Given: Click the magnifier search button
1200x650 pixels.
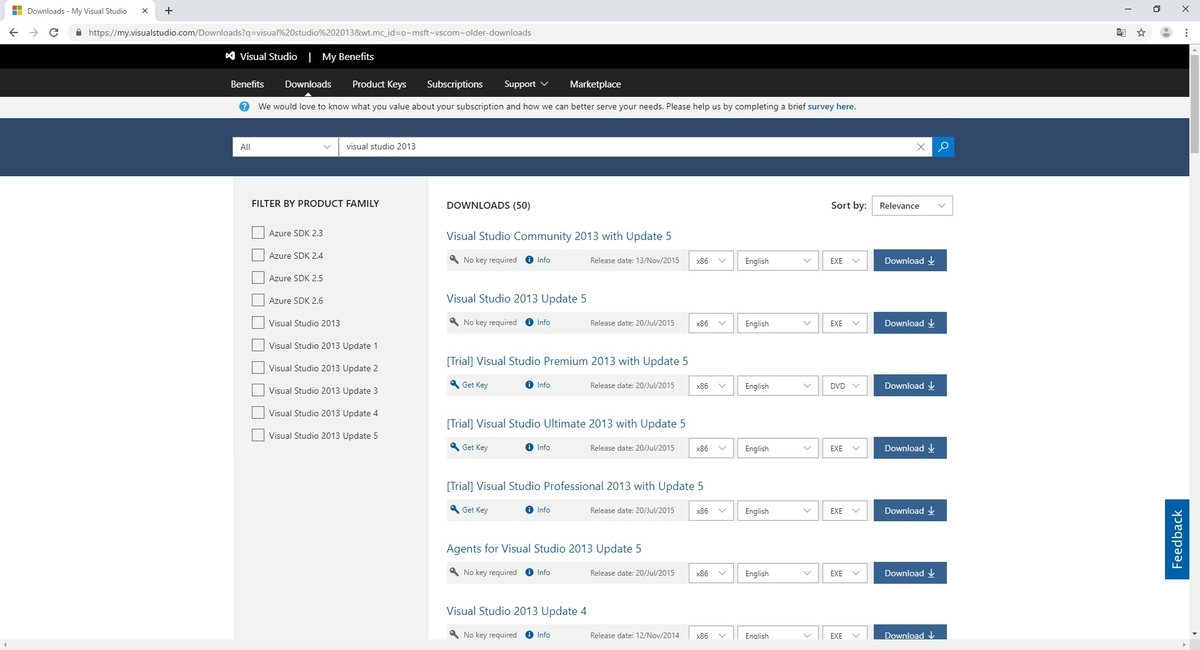Looking at the screenshot, I should click(943, 146).
